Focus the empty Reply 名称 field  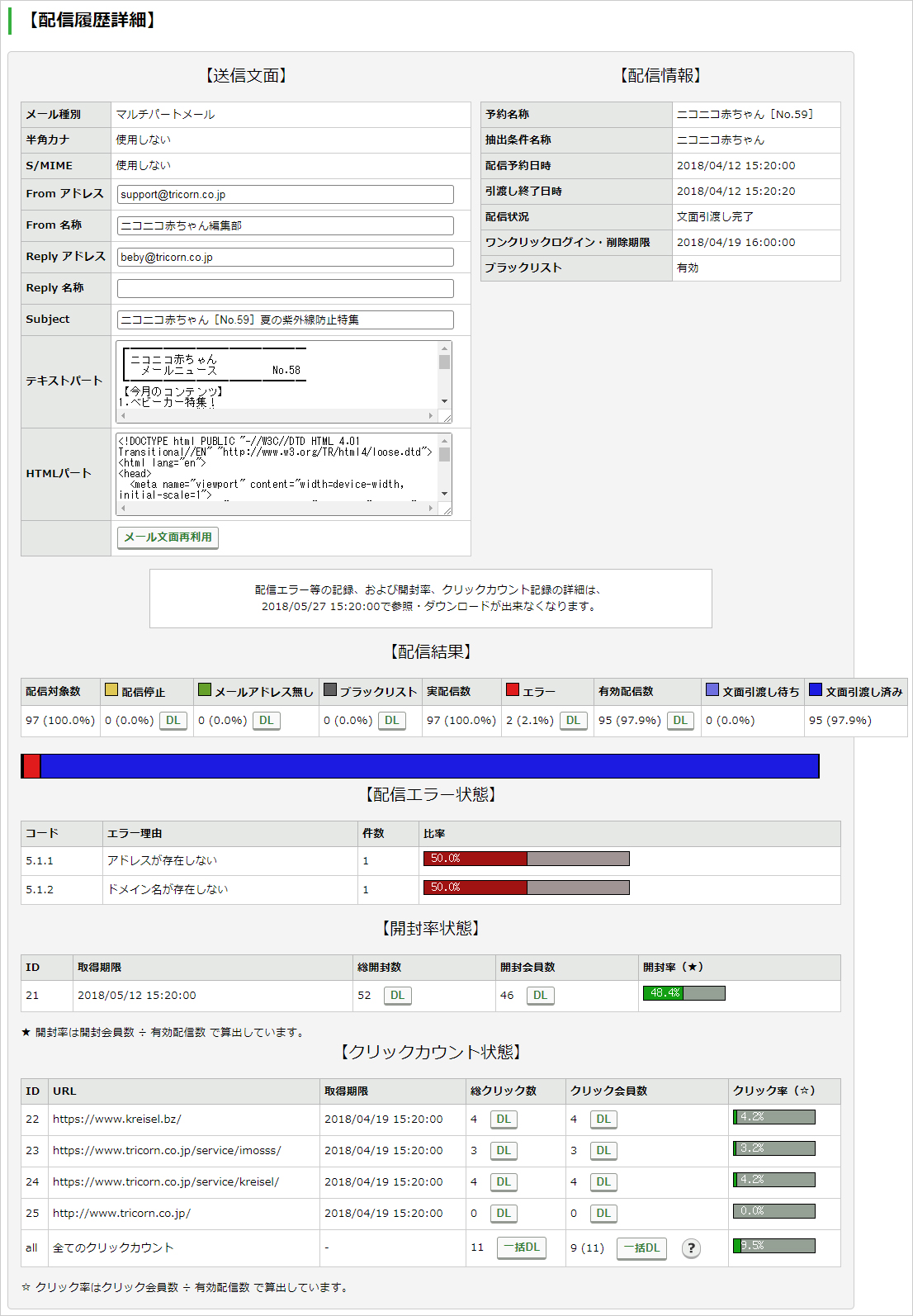[286, 288]
